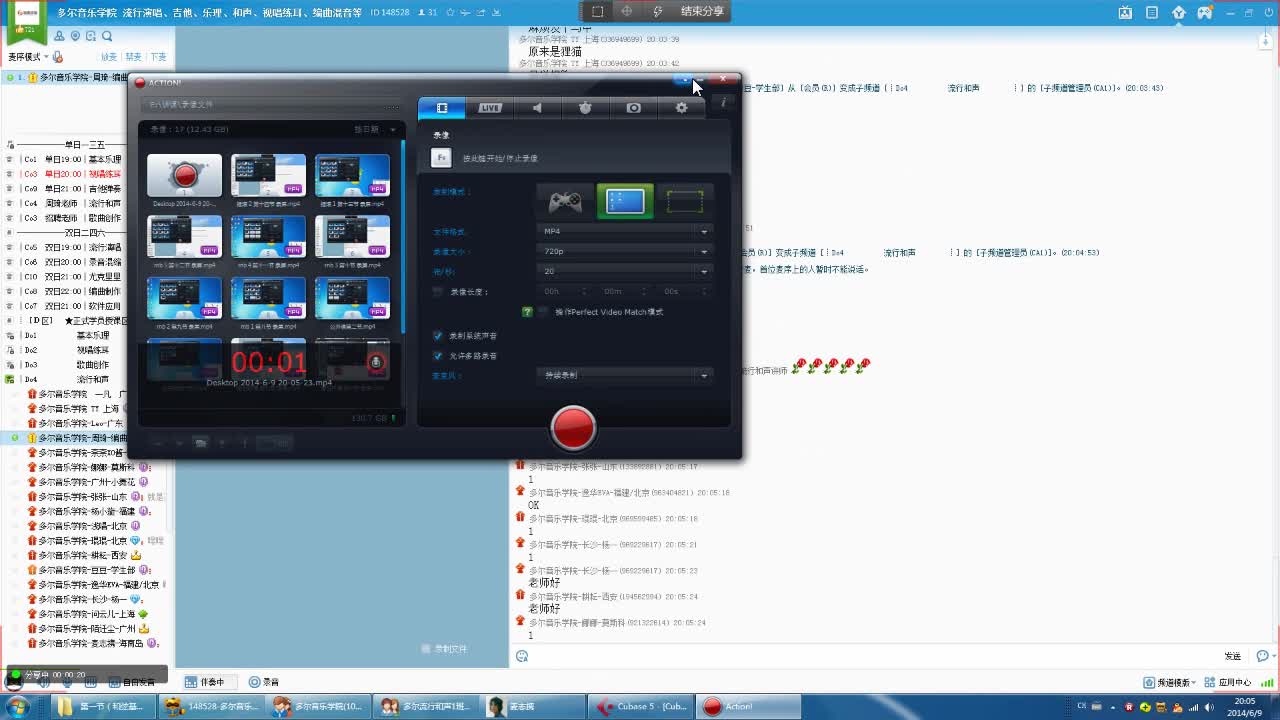
Task: Click the seconds field 00s
Action: pyautogui.click(x=684, y=291)
